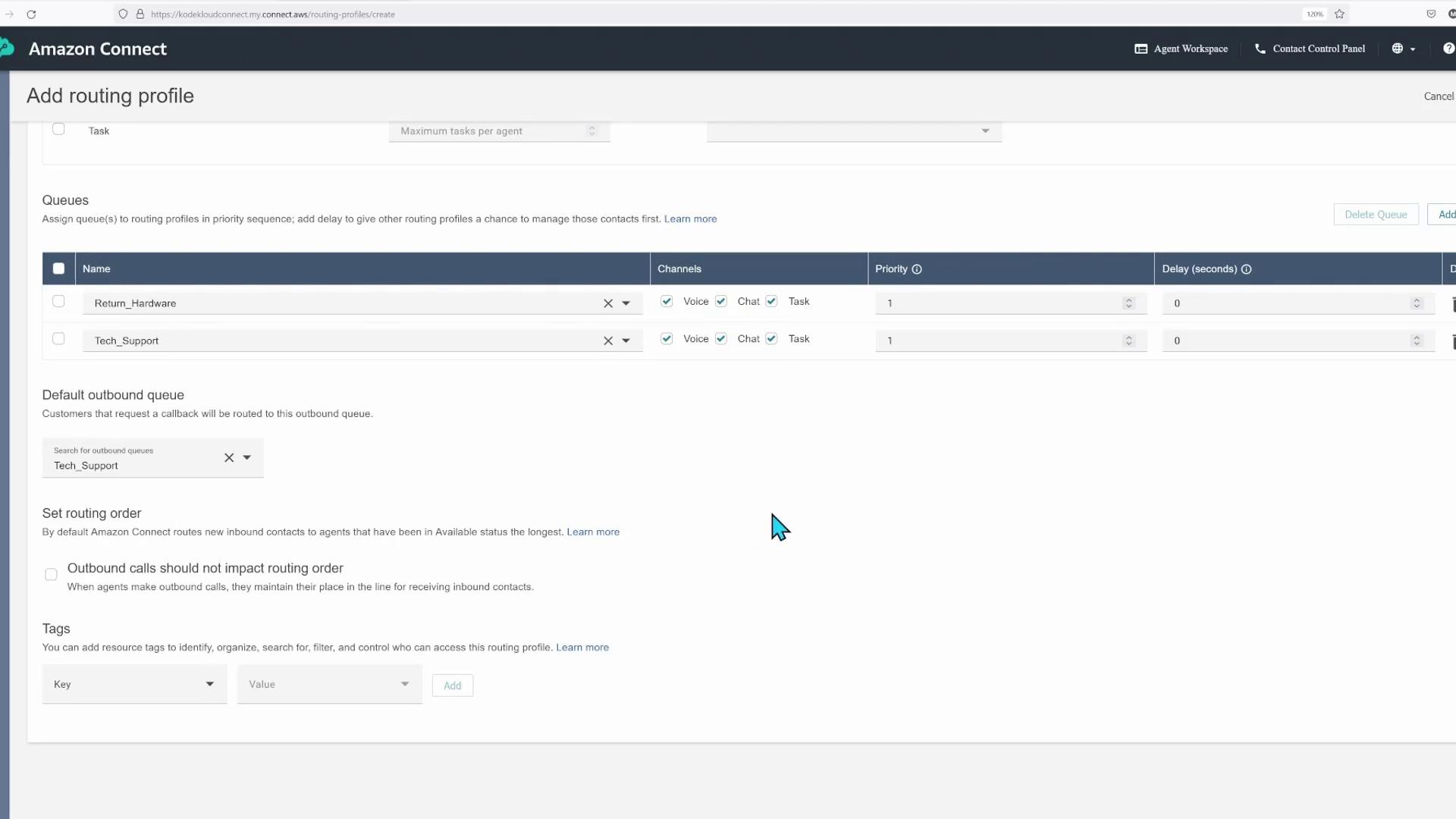Click the Priority info icon
Image resolution: width=1456 pixels, height=819 pixels.
point(916,269)
